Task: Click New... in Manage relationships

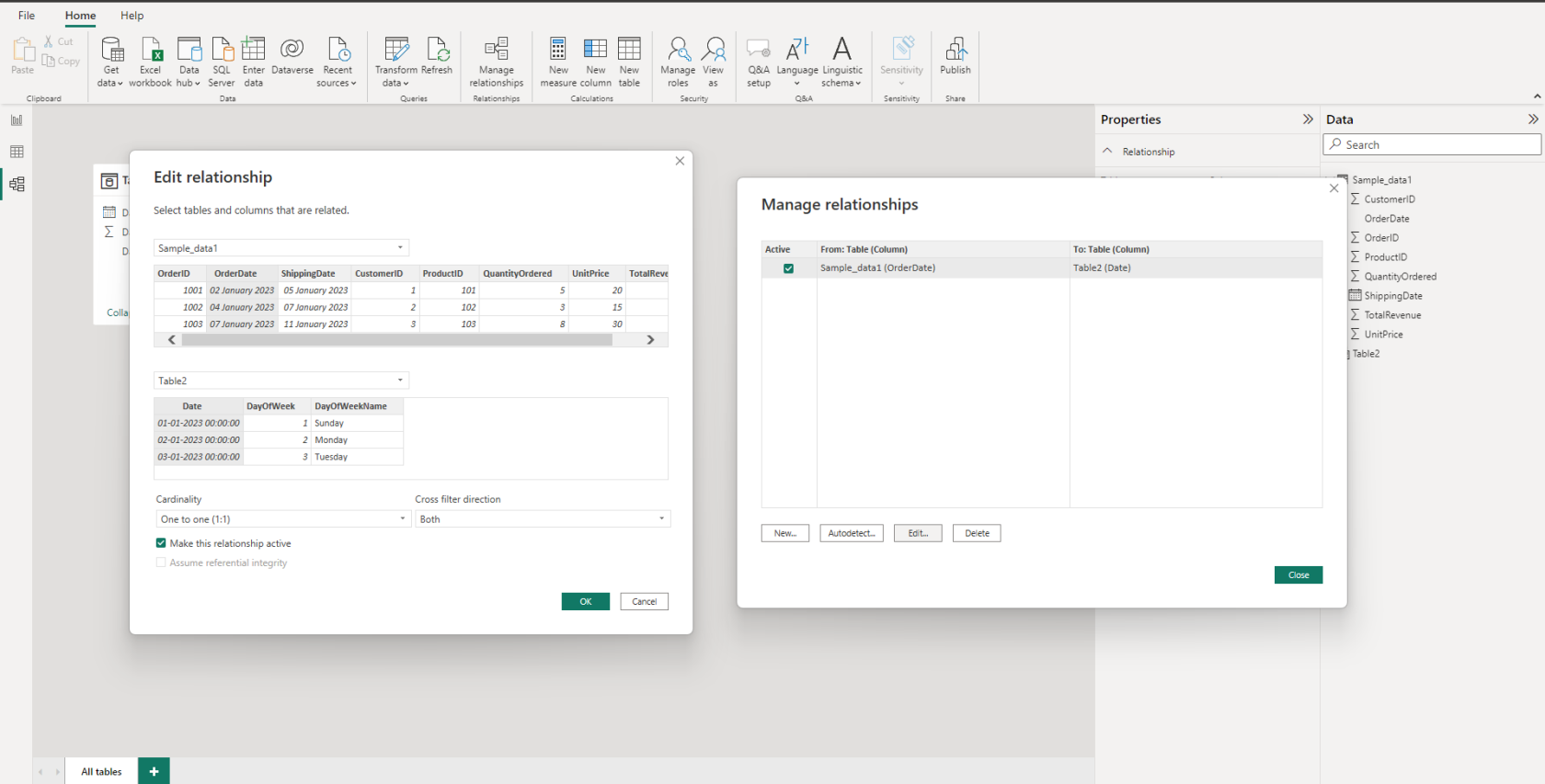Action: pos(785,533)
